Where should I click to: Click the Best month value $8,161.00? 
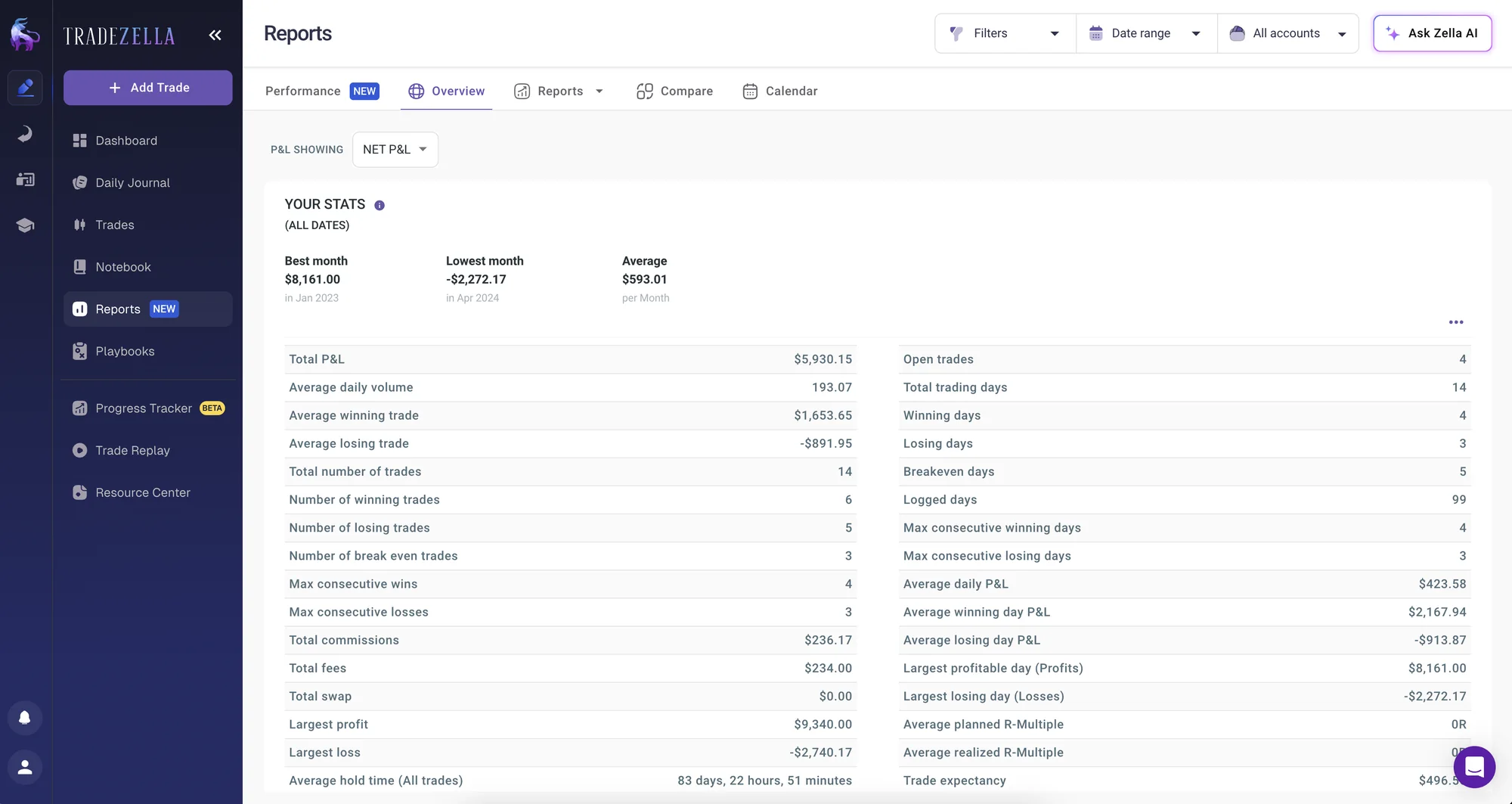[312, 279]
